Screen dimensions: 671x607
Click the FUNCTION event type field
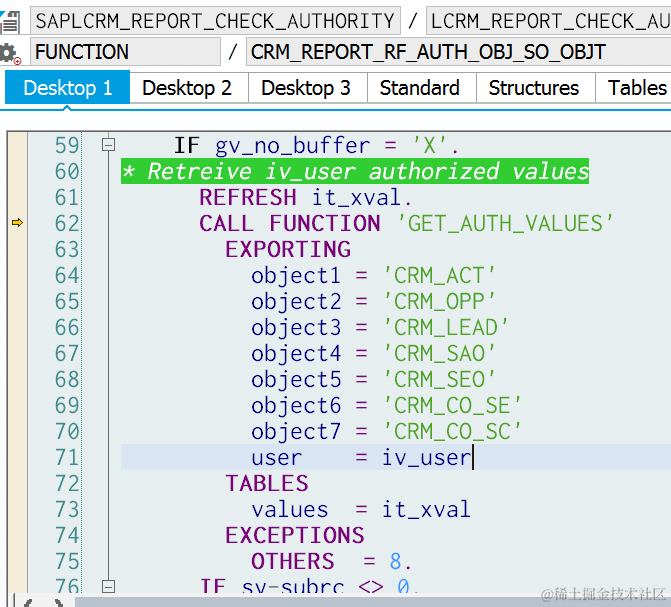click(x=125, y=52)
